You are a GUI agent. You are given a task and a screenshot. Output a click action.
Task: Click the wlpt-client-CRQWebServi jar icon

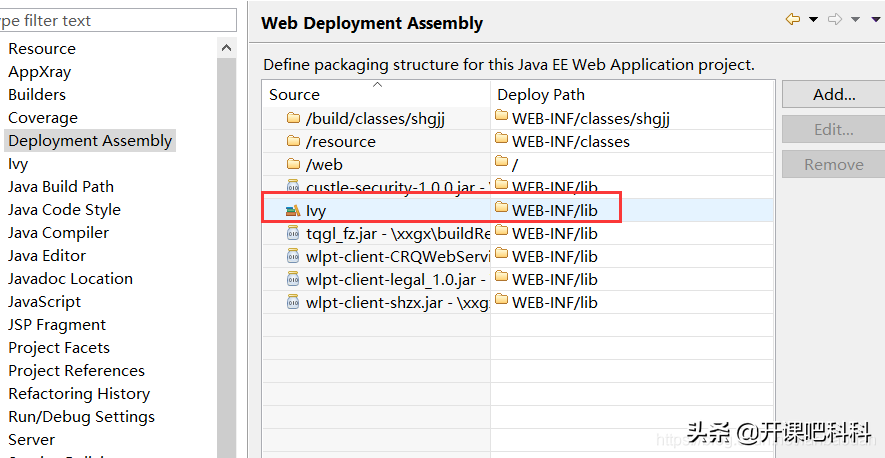[x=293, y=256]
